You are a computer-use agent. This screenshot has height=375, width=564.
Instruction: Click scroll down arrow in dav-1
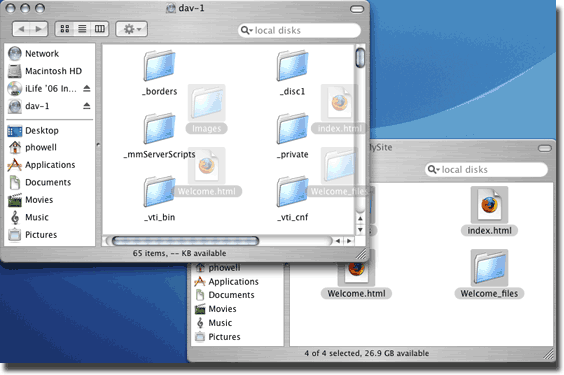pos(360,229)
